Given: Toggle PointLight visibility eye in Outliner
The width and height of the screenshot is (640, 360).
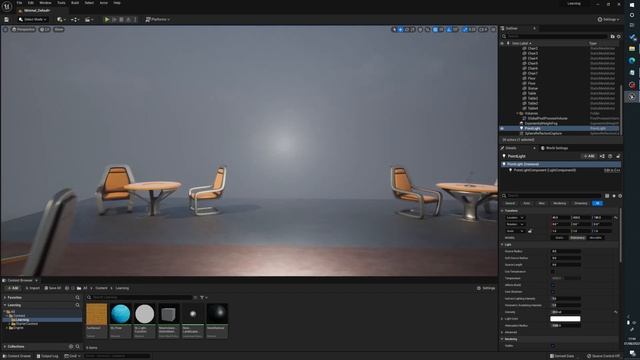Looking at the screenshot, I should [x=502, y=128].
